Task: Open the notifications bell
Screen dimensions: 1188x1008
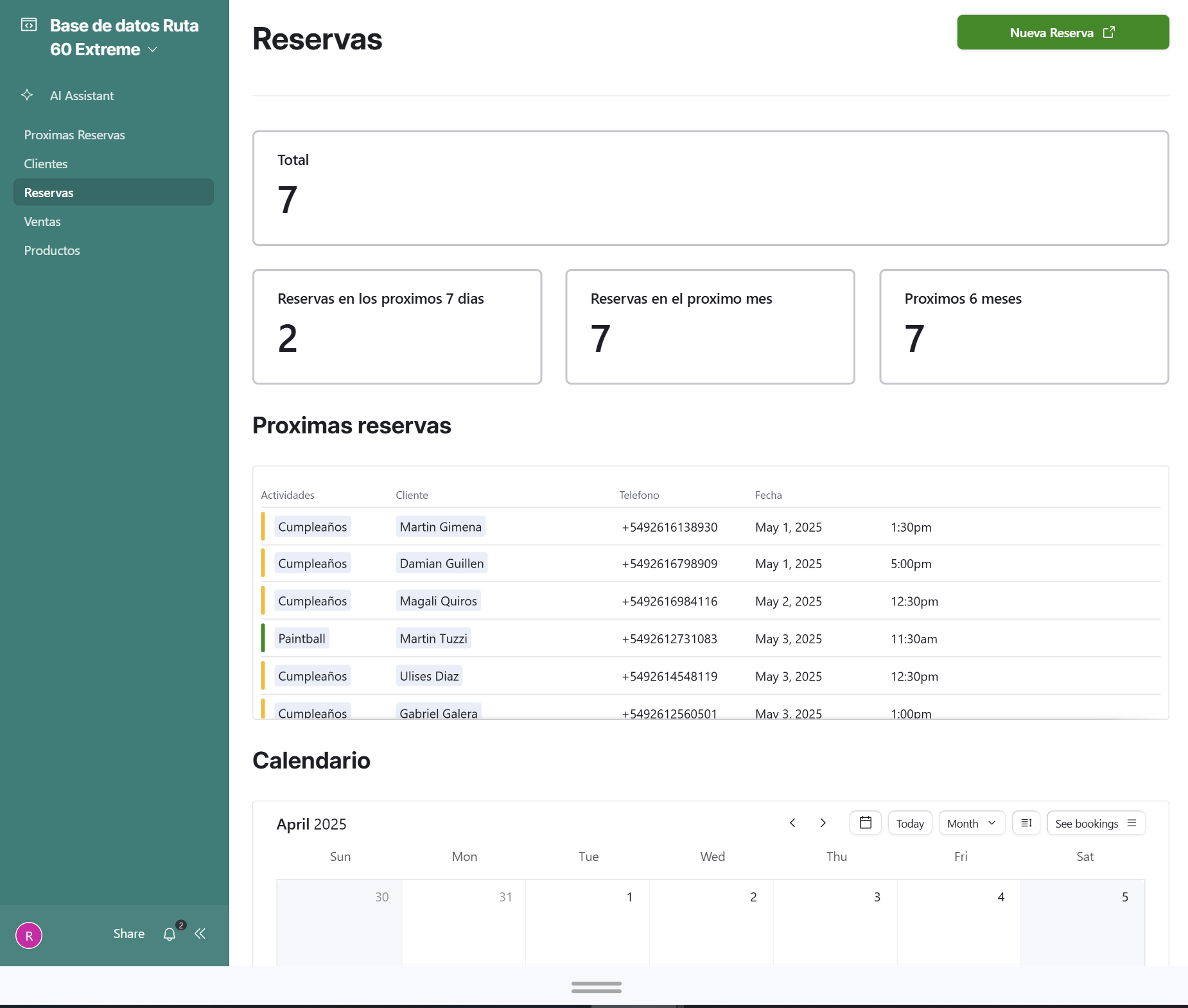Action: (x=170, y=934)
